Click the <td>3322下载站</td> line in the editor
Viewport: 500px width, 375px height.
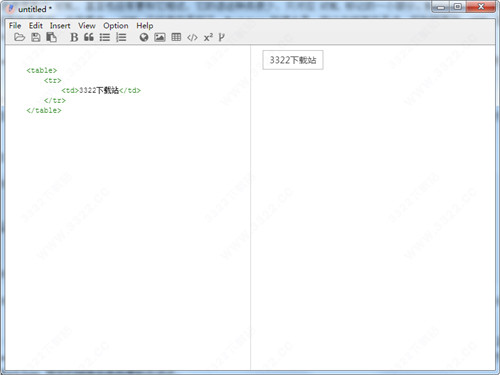tap(101, 90)
